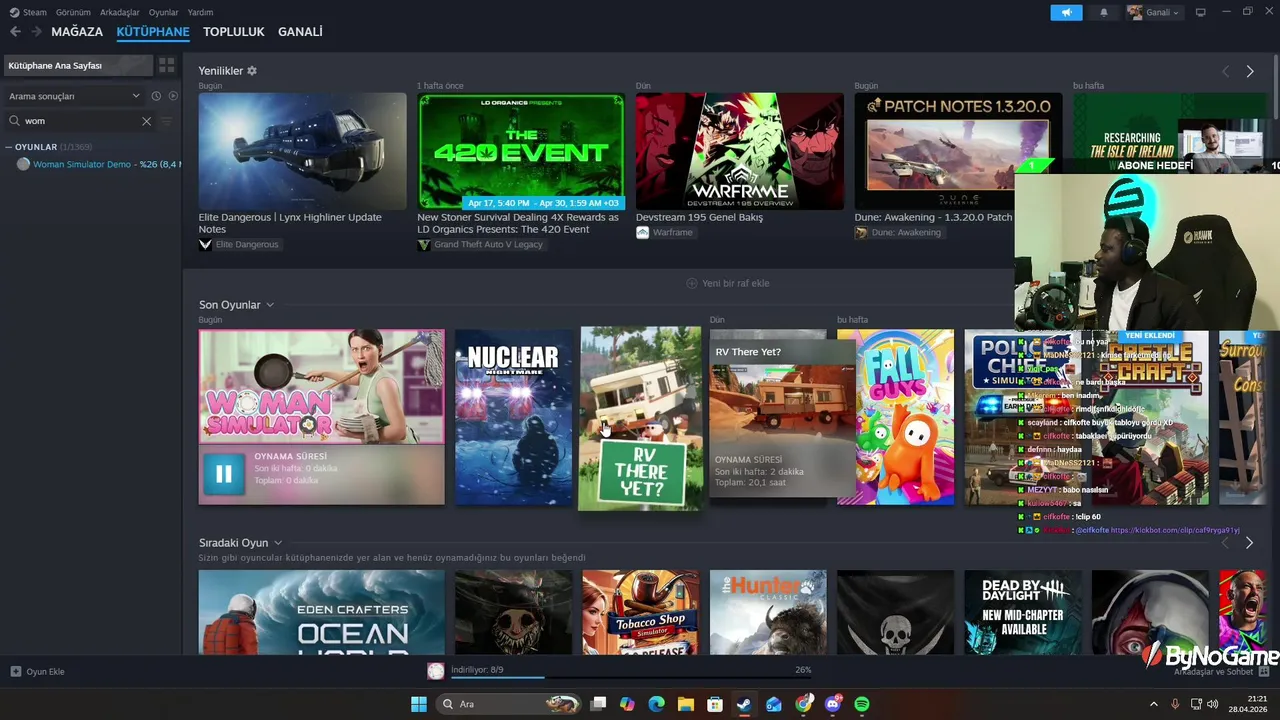This screenshot has height=720, width=1280.
Task: Open the Arkadaşlar menu
Action: pos(120,12)
